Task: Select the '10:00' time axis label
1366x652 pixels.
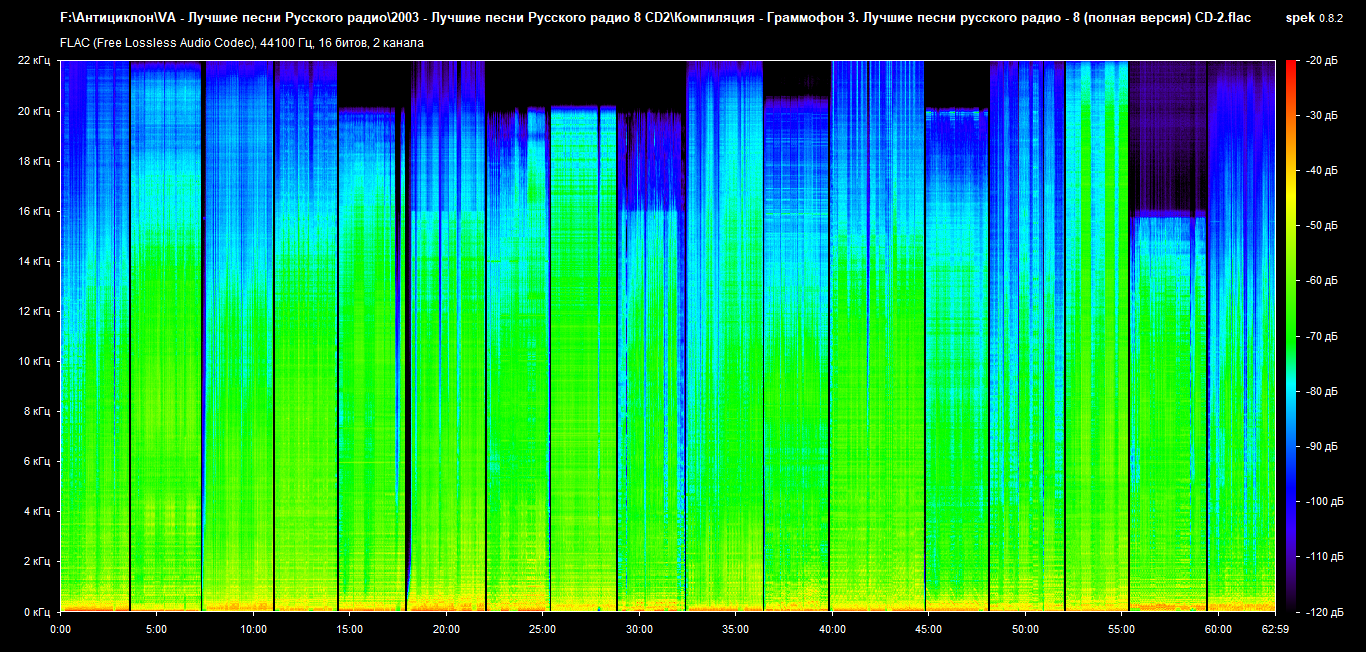Action: 253,629
